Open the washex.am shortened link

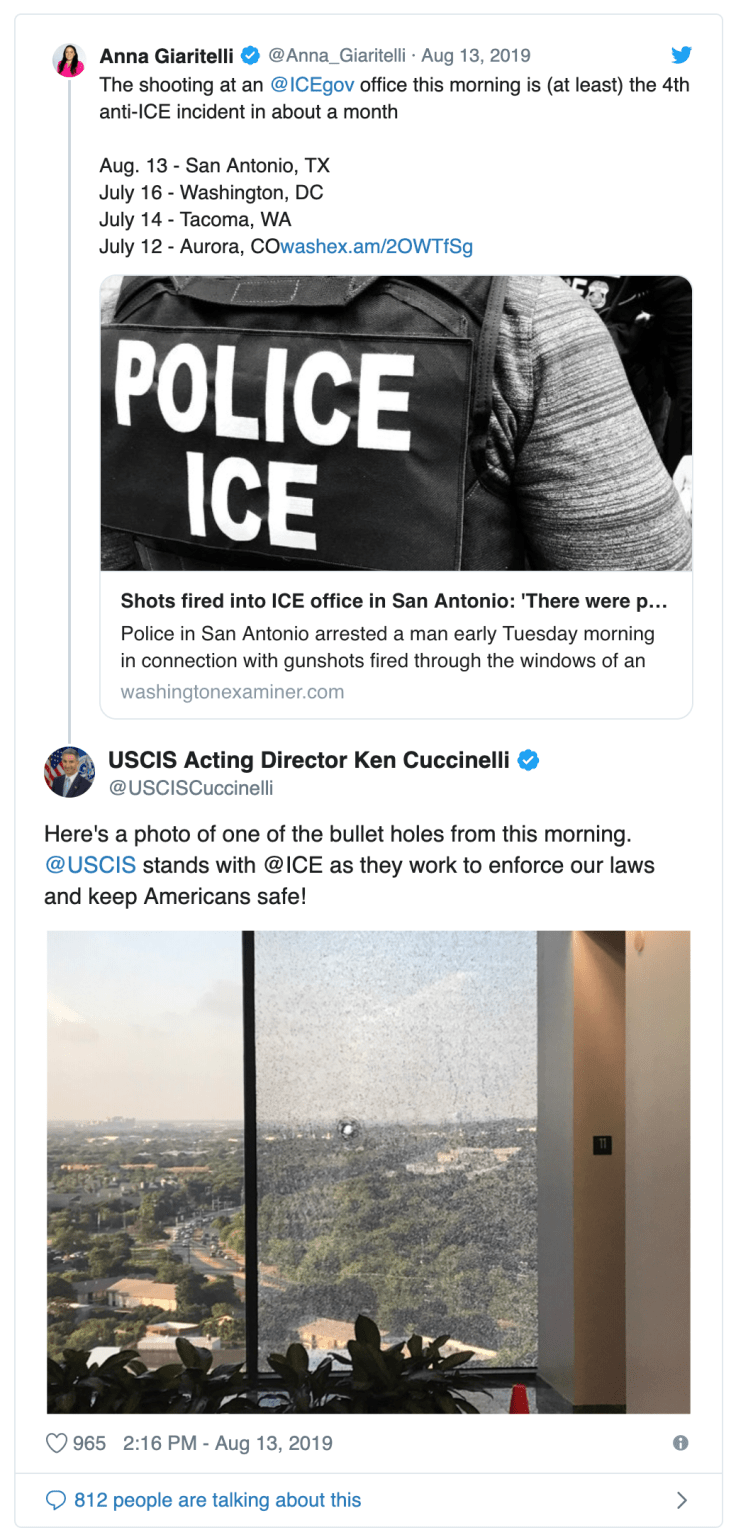(377, 246)
